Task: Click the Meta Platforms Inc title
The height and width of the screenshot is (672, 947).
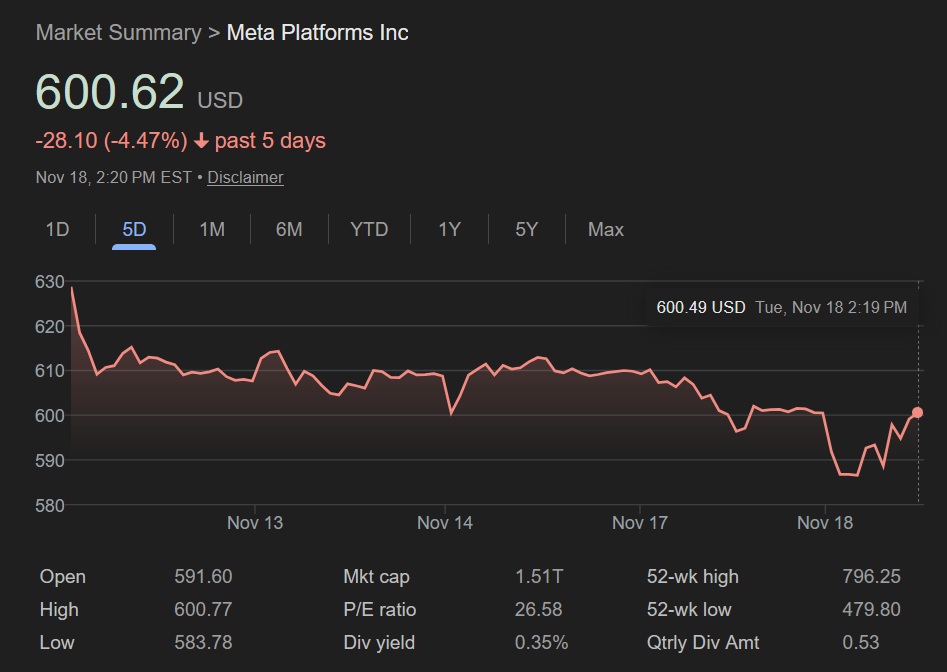Action: [x=317, y=33]
